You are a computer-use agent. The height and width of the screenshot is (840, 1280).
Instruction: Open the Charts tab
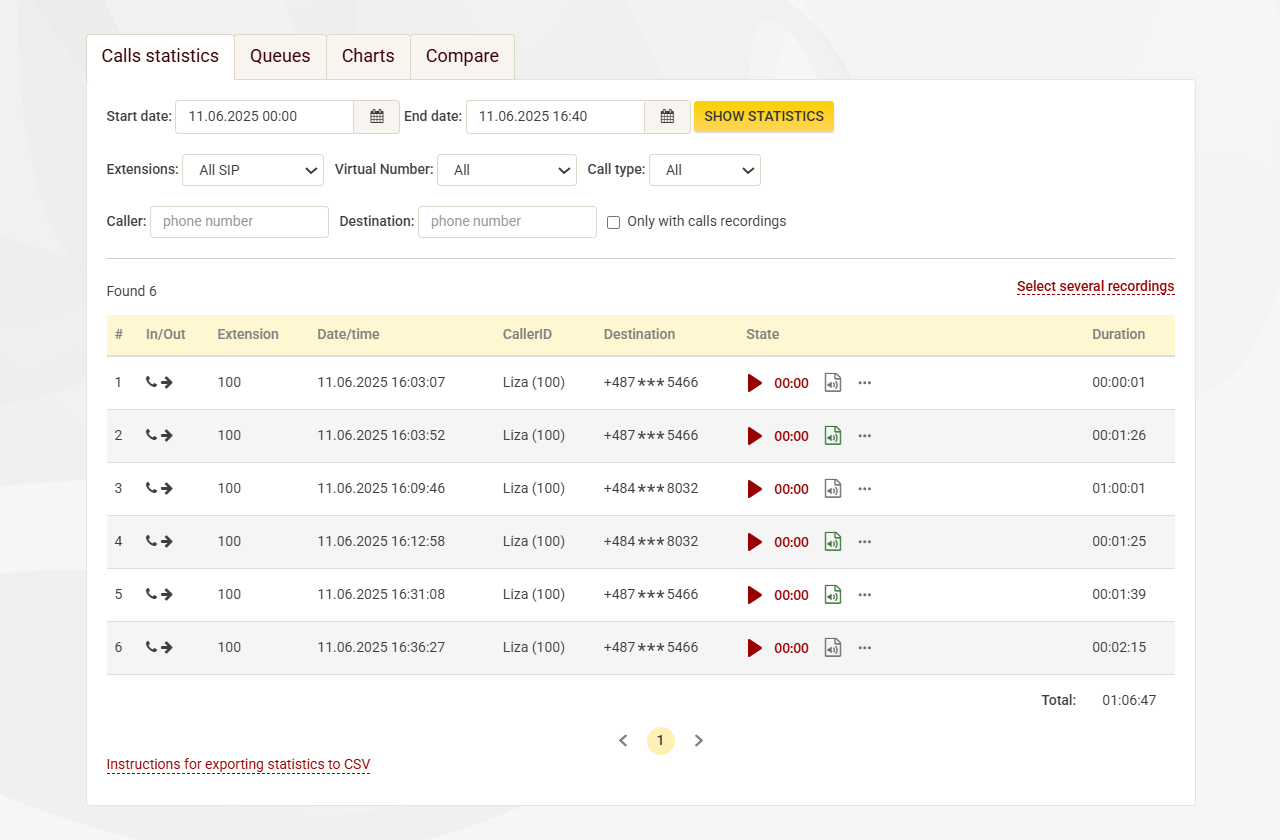367,56
